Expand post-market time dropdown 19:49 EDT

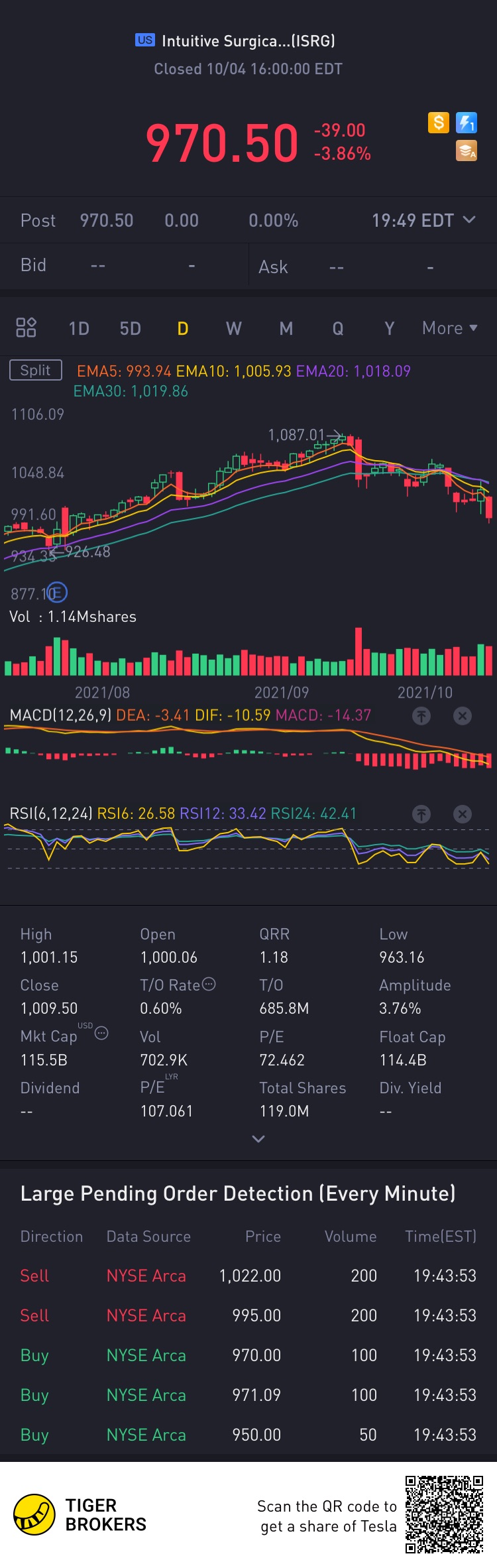pyautogui.click(x=423, y=220)
